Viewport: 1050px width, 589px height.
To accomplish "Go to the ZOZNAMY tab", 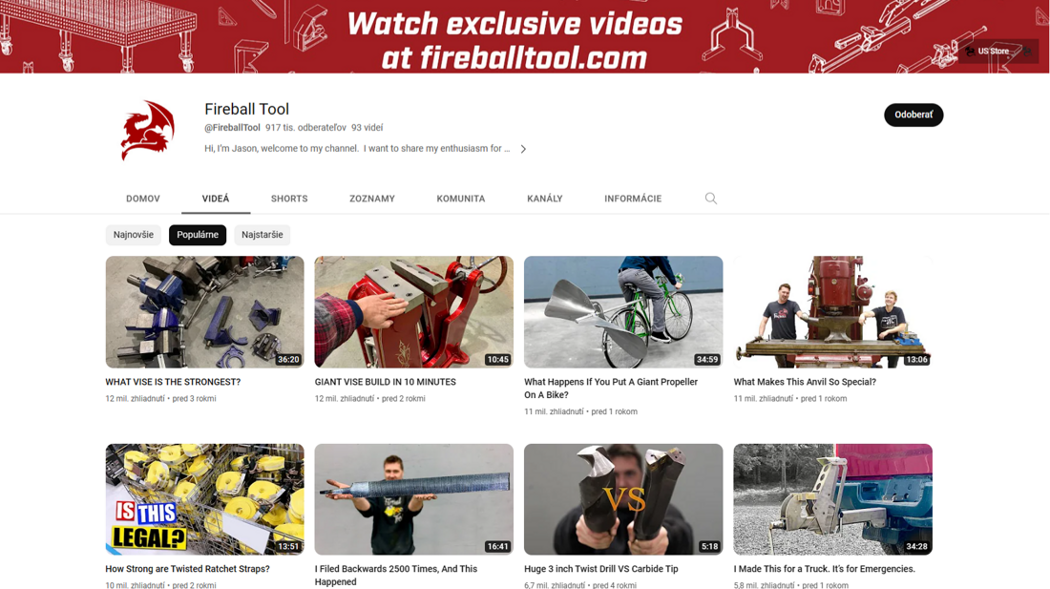I will (x=372, y=199).
